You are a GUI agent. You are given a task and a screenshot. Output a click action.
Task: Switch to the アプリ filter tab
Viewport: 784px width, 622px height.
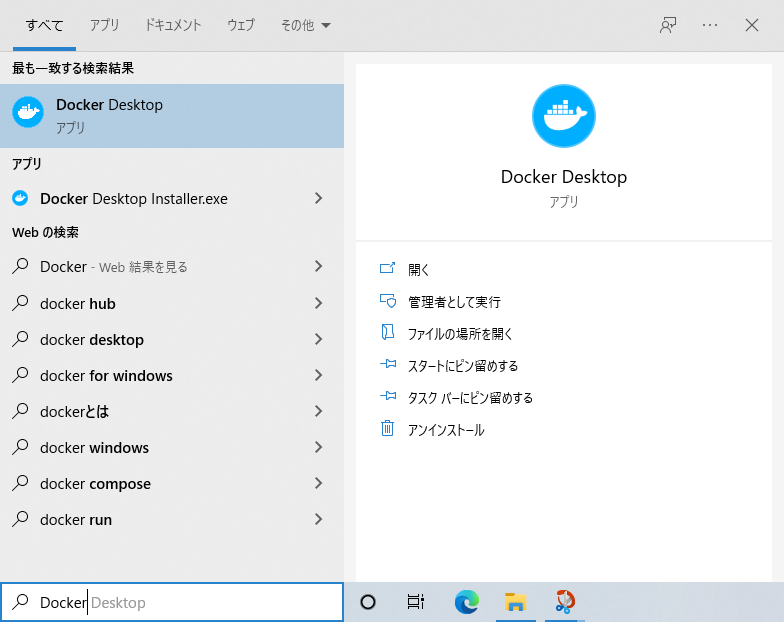click(x=104, y=25)
